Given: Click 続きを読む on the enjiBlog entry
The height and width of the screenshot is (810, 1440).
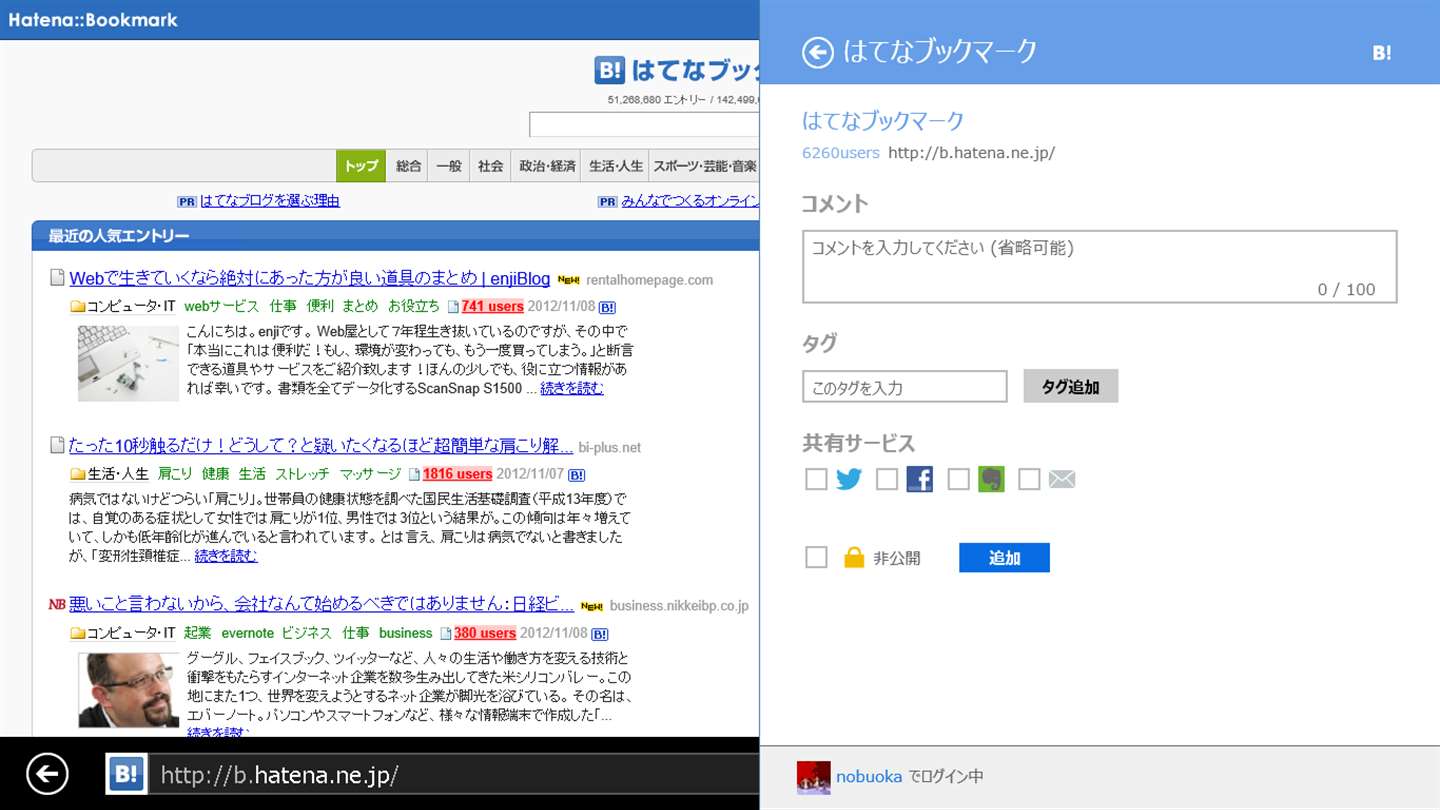Looking at the screenshot, I should pos(572,388).
